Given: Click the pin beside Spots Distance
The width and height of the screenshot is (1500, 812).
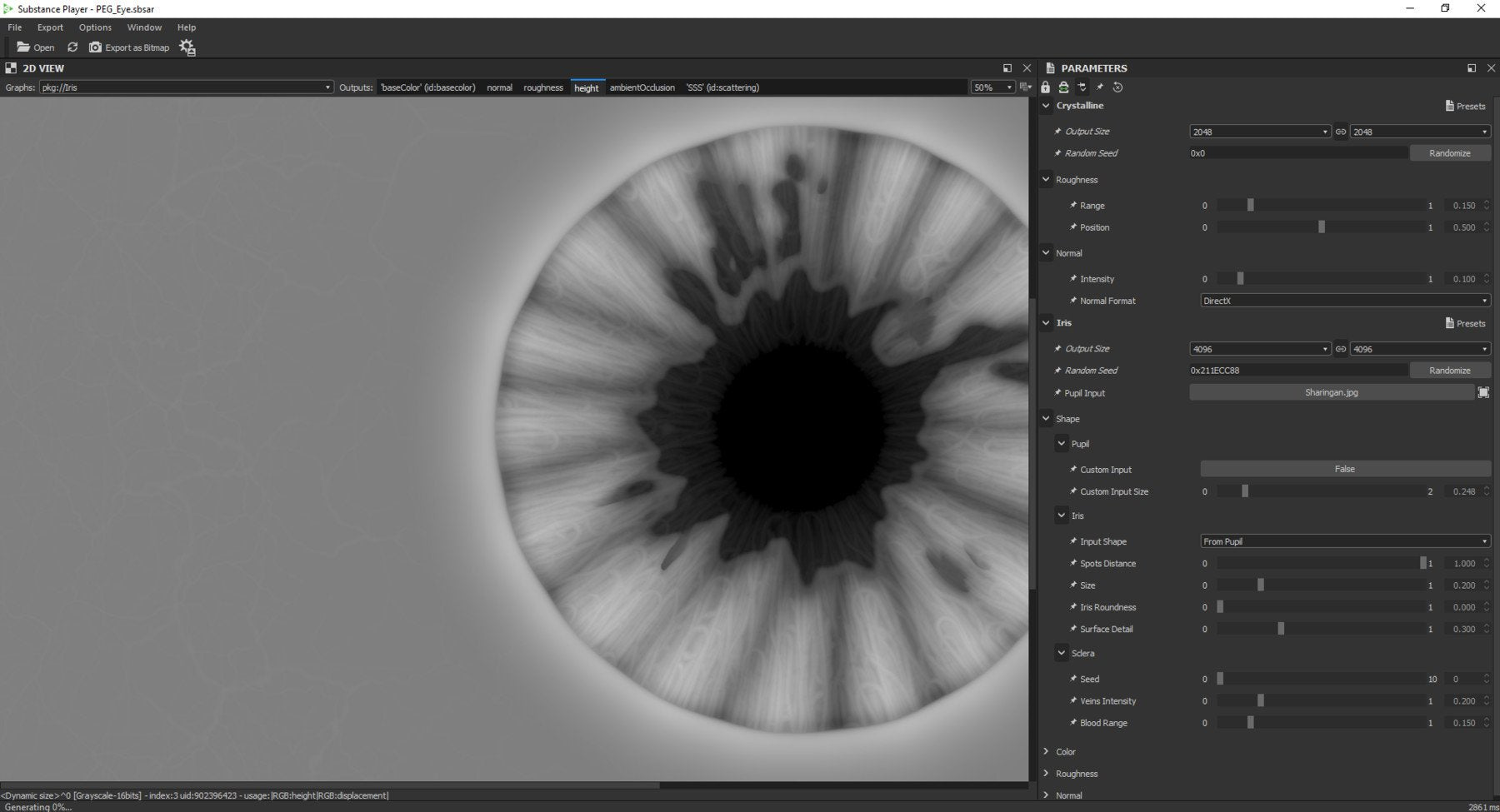Looking at the screenshot, I should [1073, 563].
